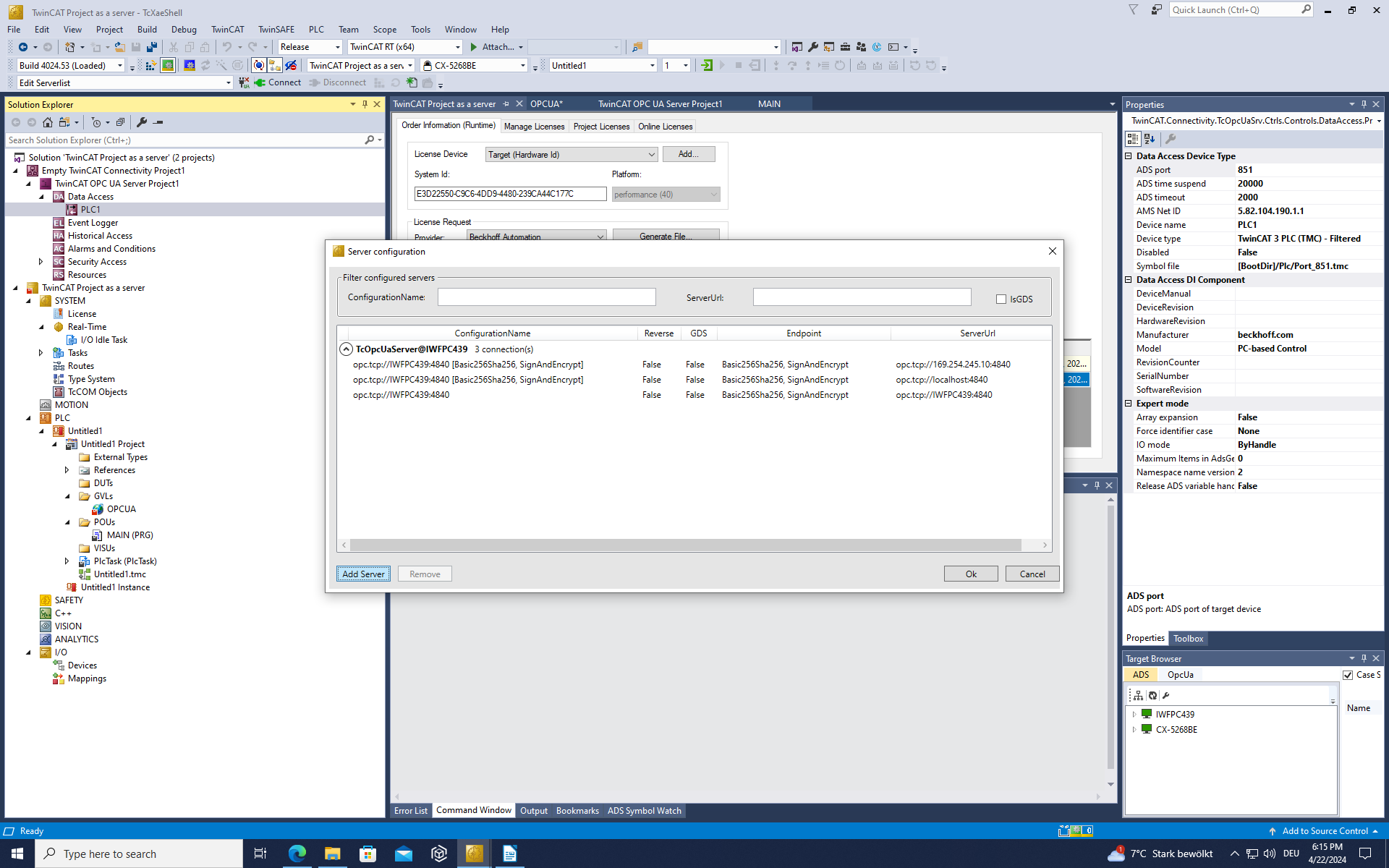The height and width of the screenshot is (868, 1389).
Task: Click Home icon in Solution Explorer
Action: point(48,122)
